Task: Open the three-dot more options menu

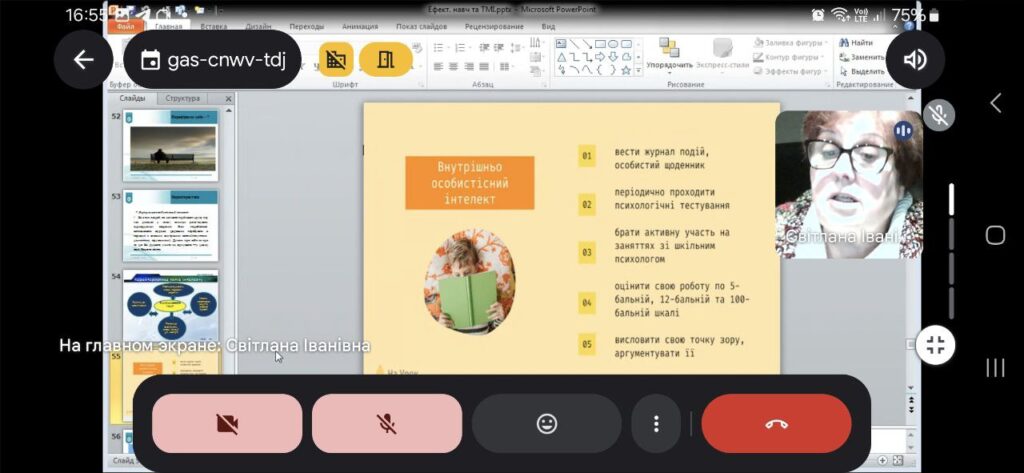Action: point(656,423)
